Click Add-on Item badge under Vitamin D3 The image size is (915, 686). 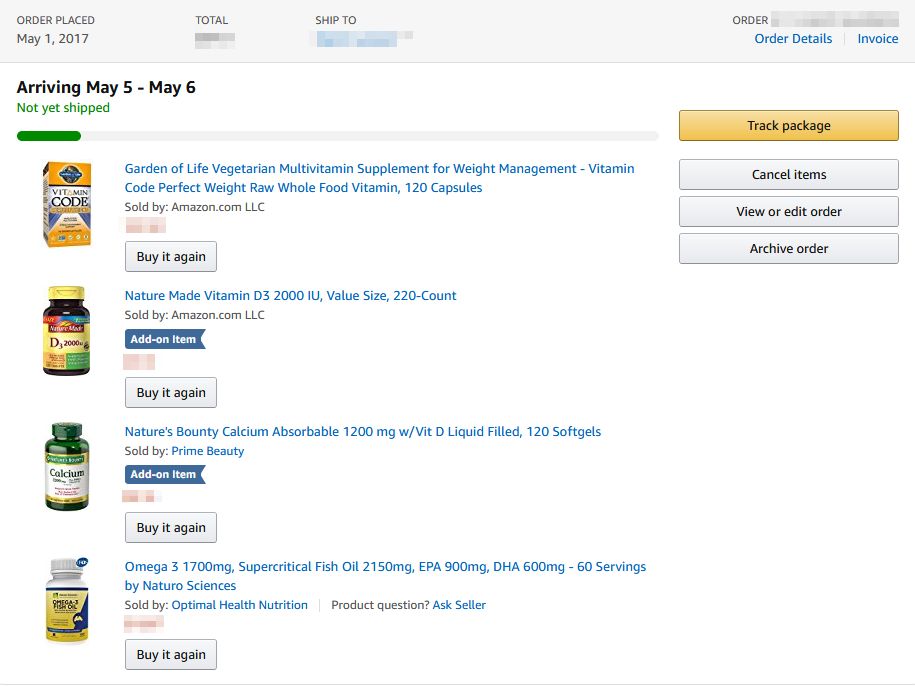(165, 339)
